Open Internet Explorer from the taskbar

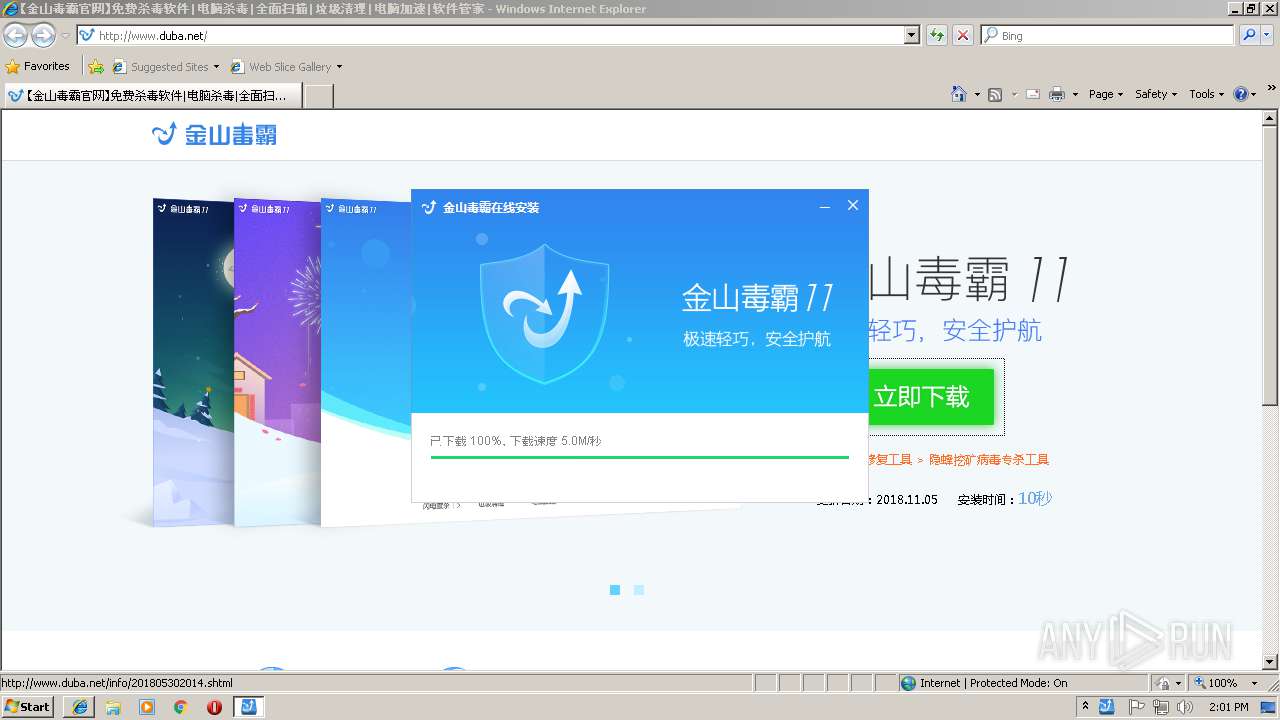tap(80, 707)
